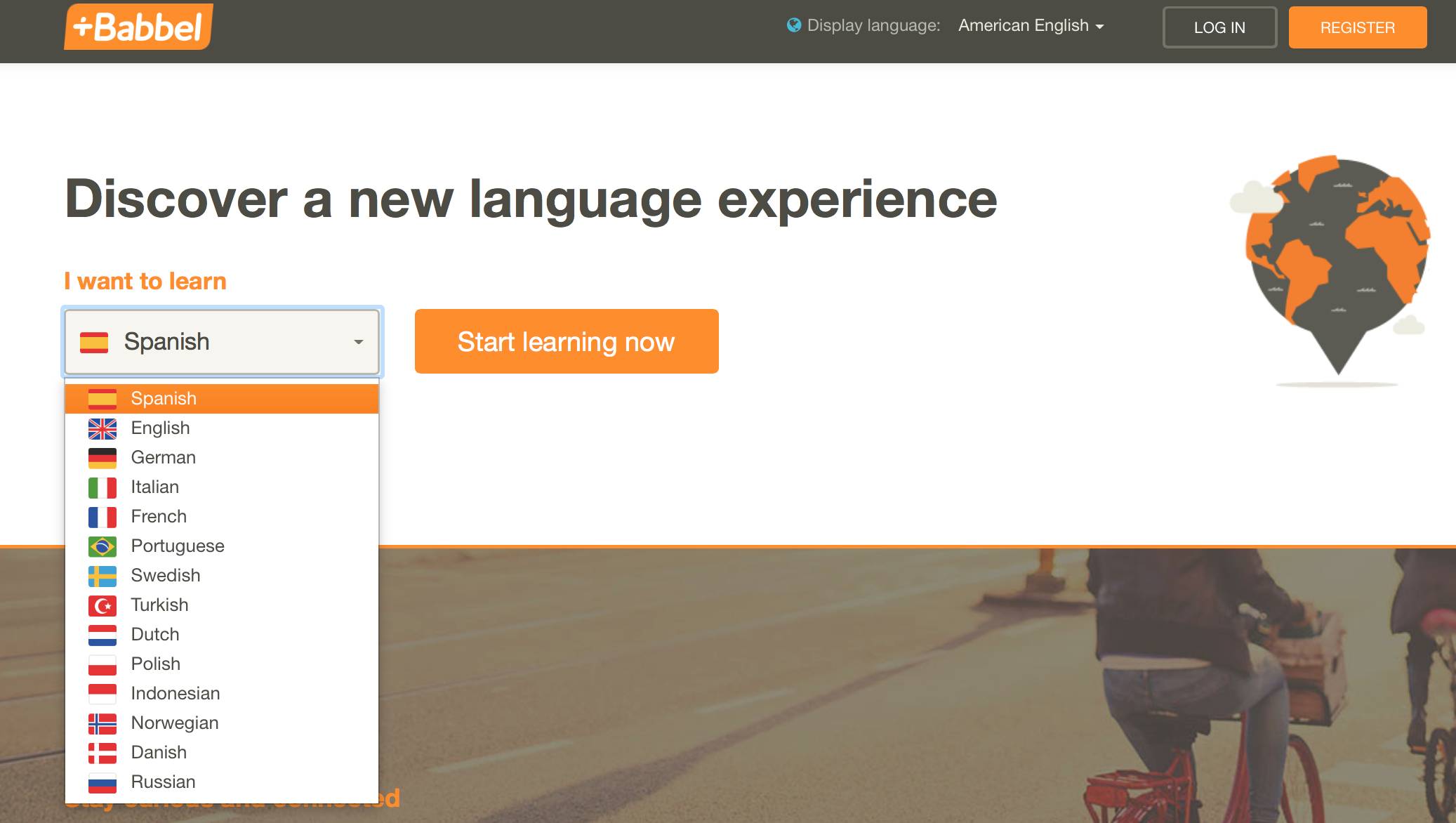The height and width of the screenshot is (823, 1456).
Task: Click Start learning now
Action: [566, 342]
